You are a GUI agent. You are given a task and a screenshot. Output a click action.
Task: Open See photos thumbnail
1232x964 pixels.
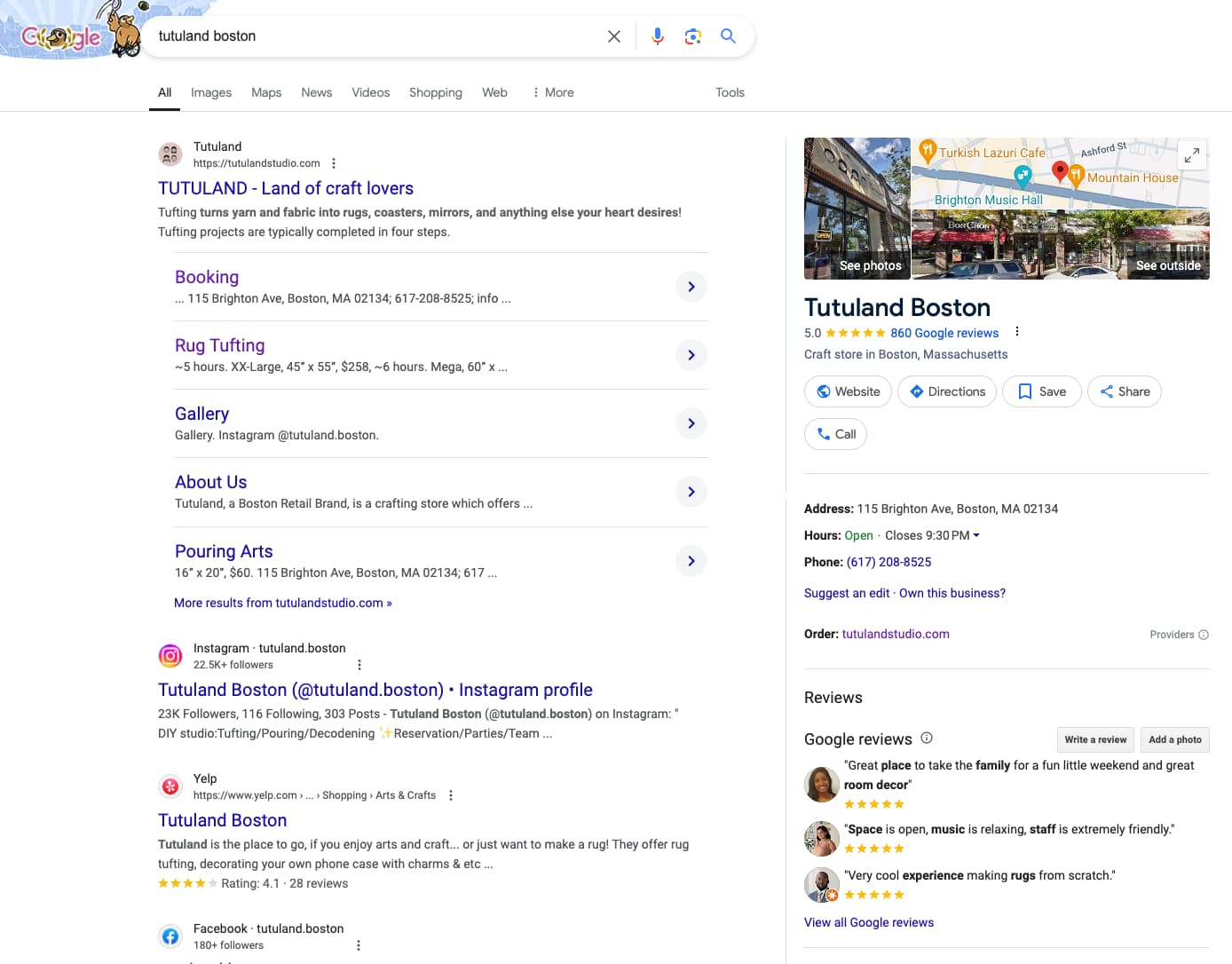[857, 209]
